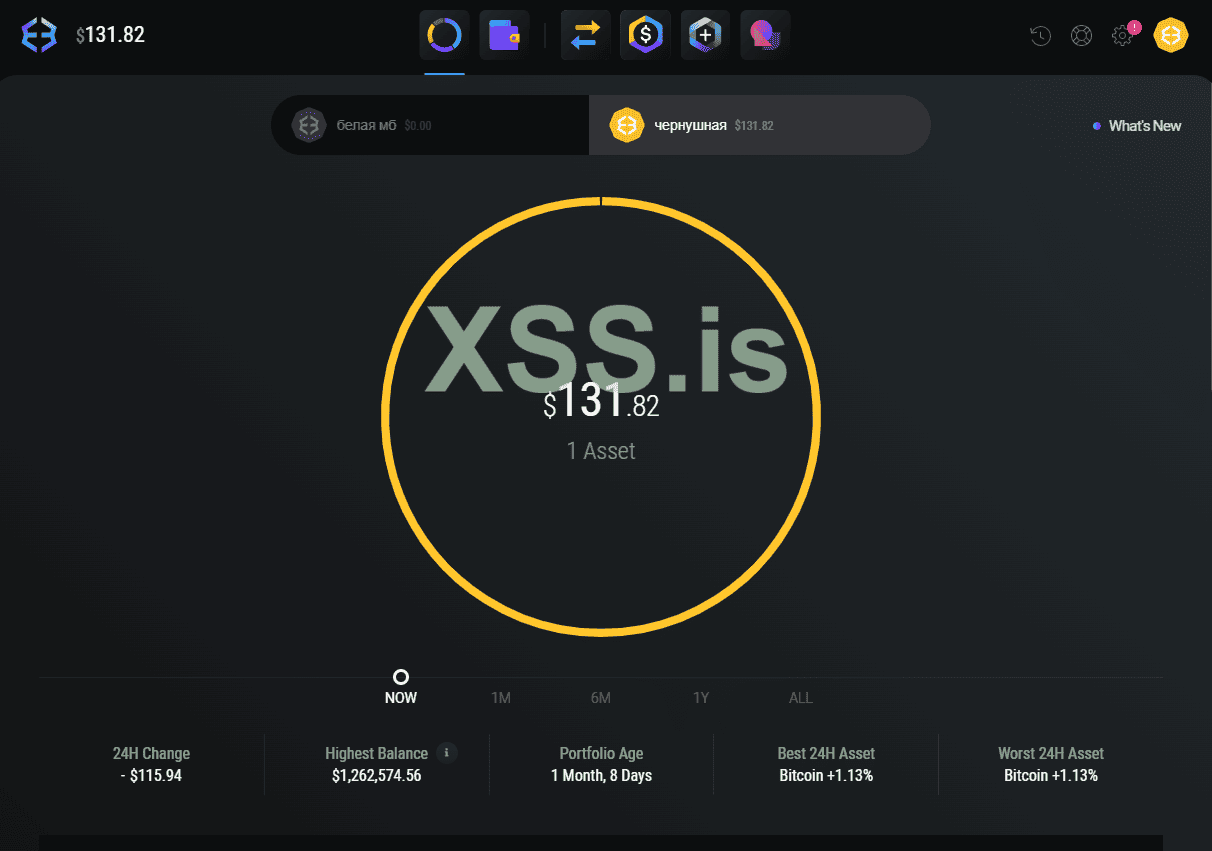Image resolution: width=1212 pixels, height=851 pixels.
Task: Open the settings gear icon
Action: click(x=1122, y=36)
